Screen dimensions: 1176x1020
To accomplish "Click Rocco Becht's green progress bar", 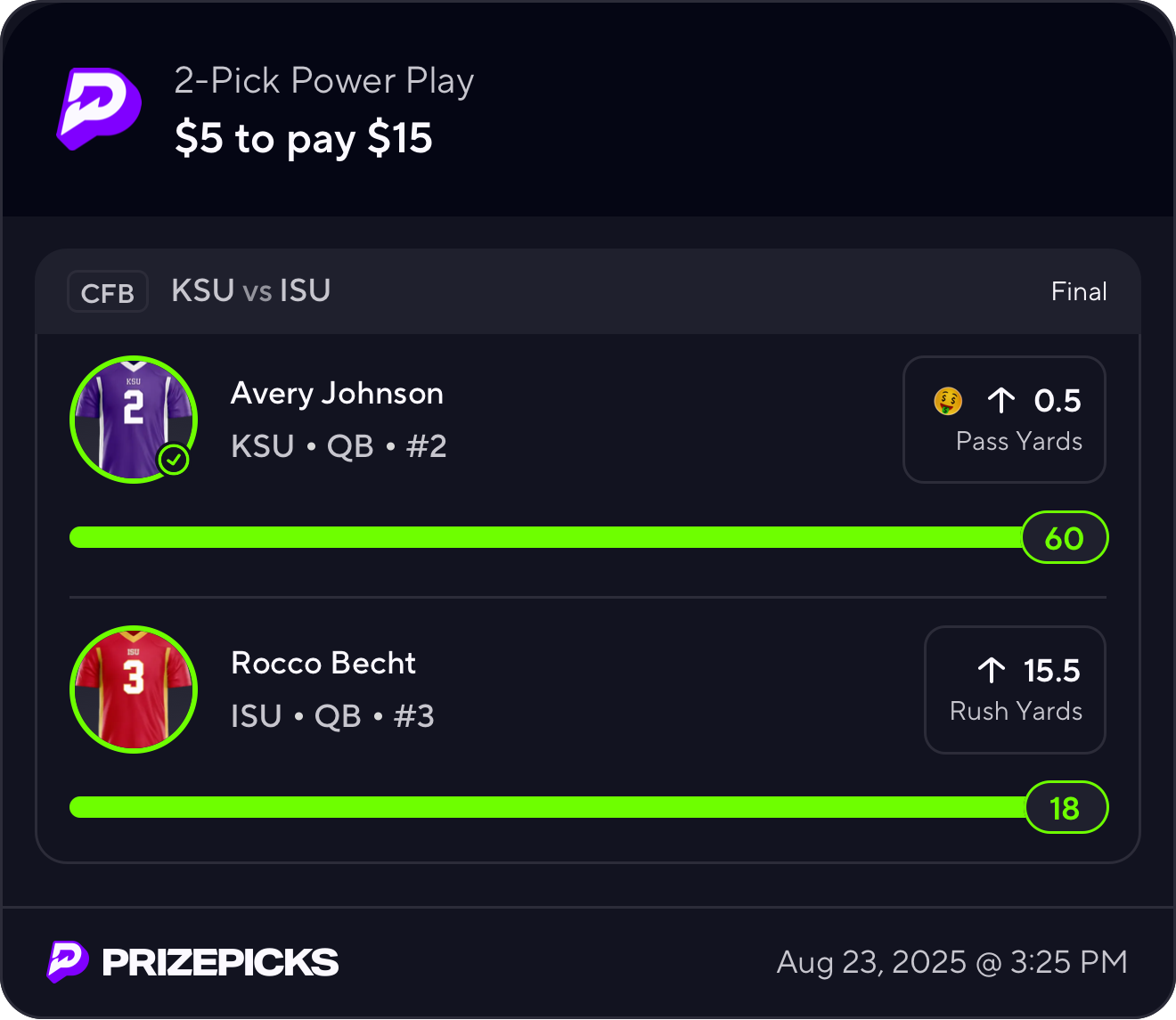I will pyautogui.click(x=543, y=807).
